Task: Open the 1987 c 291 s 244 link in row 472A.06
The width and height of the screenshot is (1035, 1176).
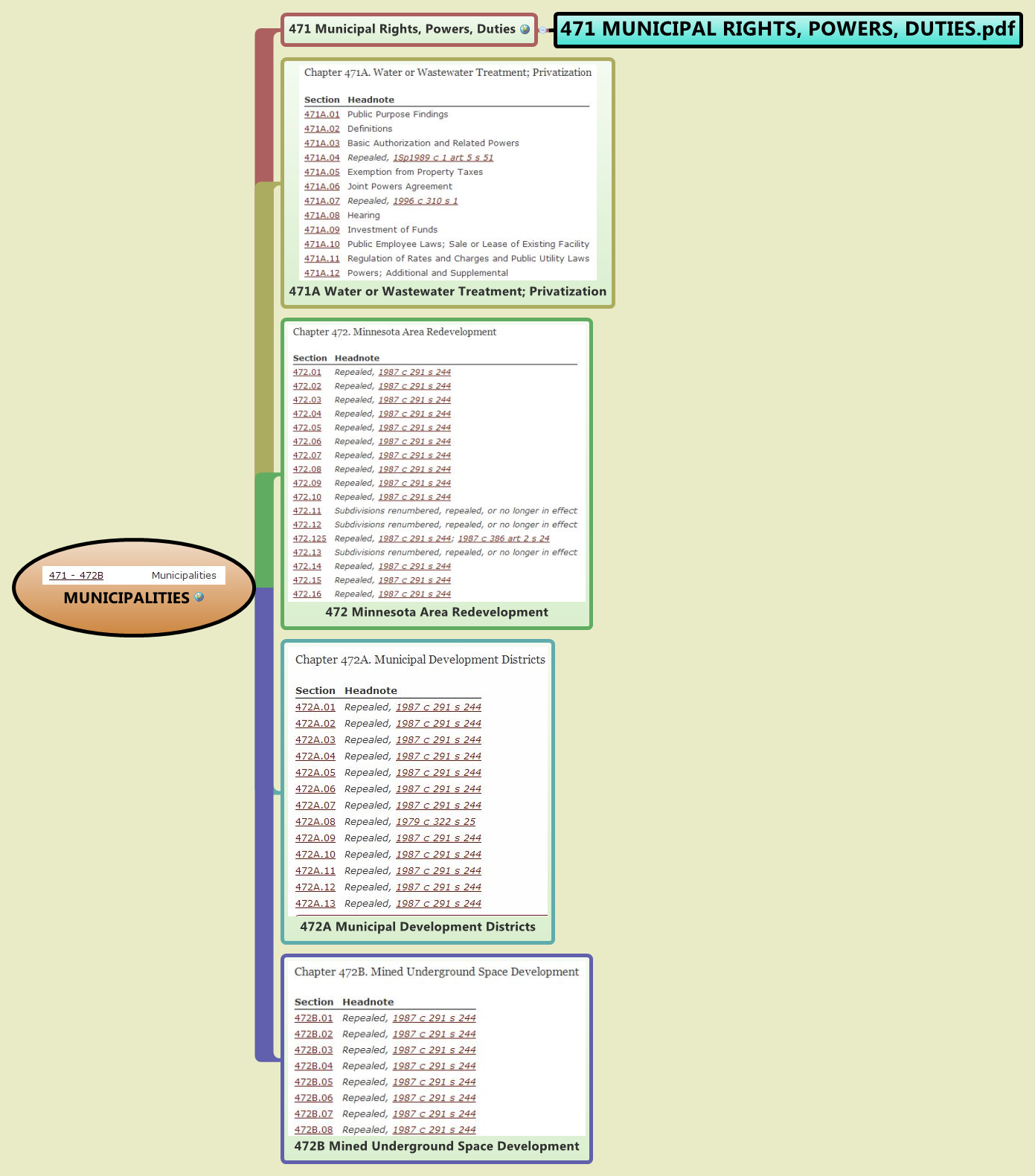Action: tap(438, 789)
